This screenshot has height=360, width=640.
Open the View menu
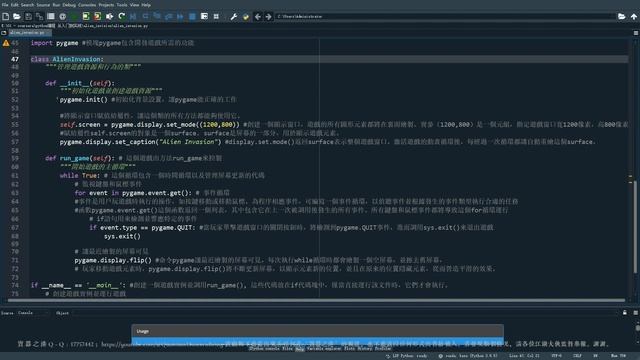134,5
